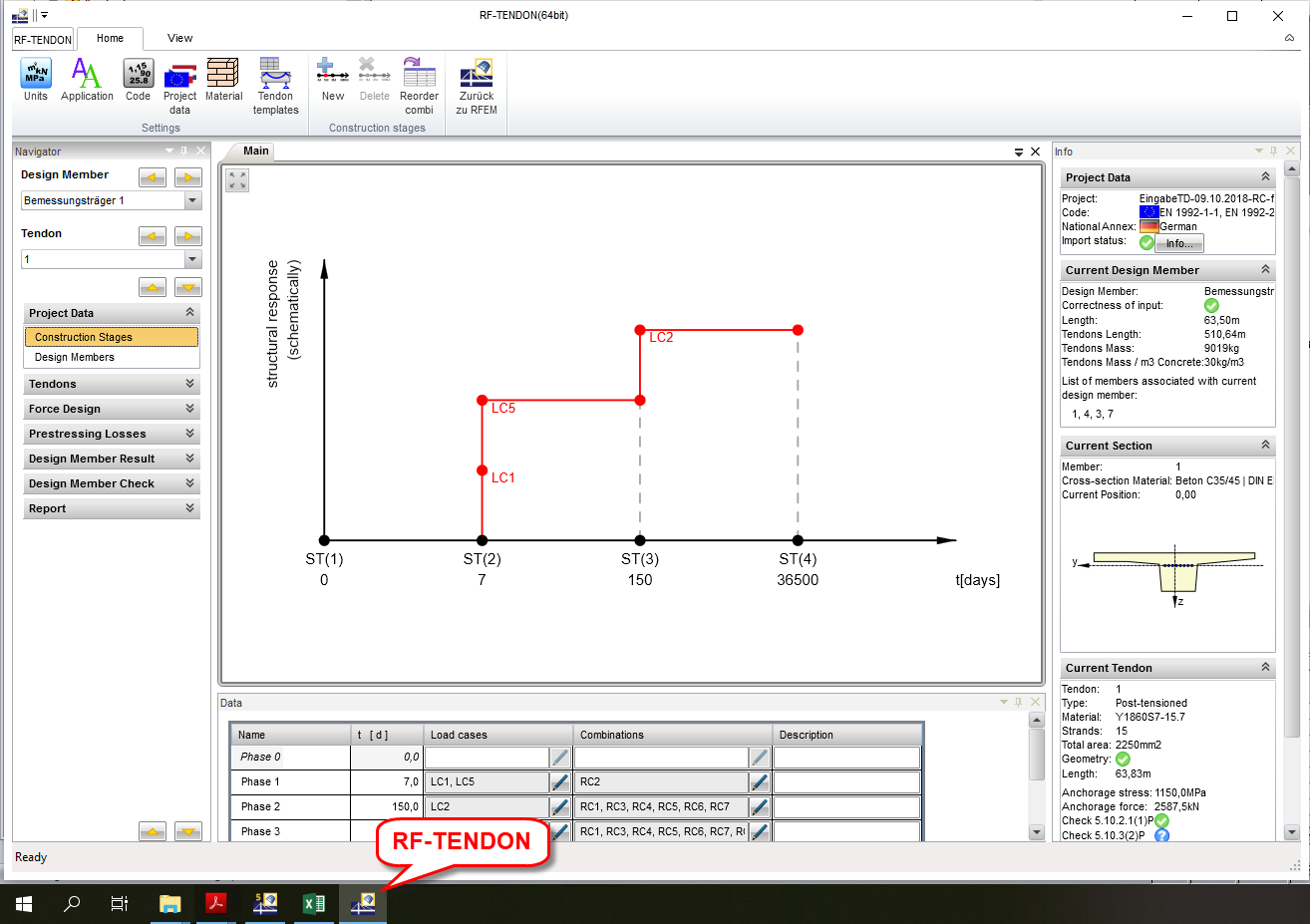Viewport: 1310px width, 924px height.
Task: Click the Phase 1 time value field
Action: pyautogui.click(x=387, y=781)
